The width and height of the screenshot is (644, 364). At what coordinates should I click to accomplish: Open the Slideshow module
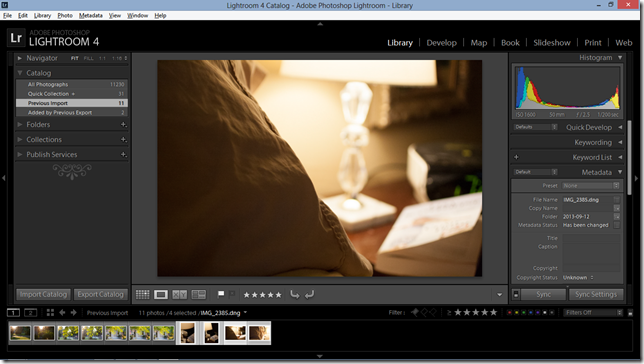552,43
